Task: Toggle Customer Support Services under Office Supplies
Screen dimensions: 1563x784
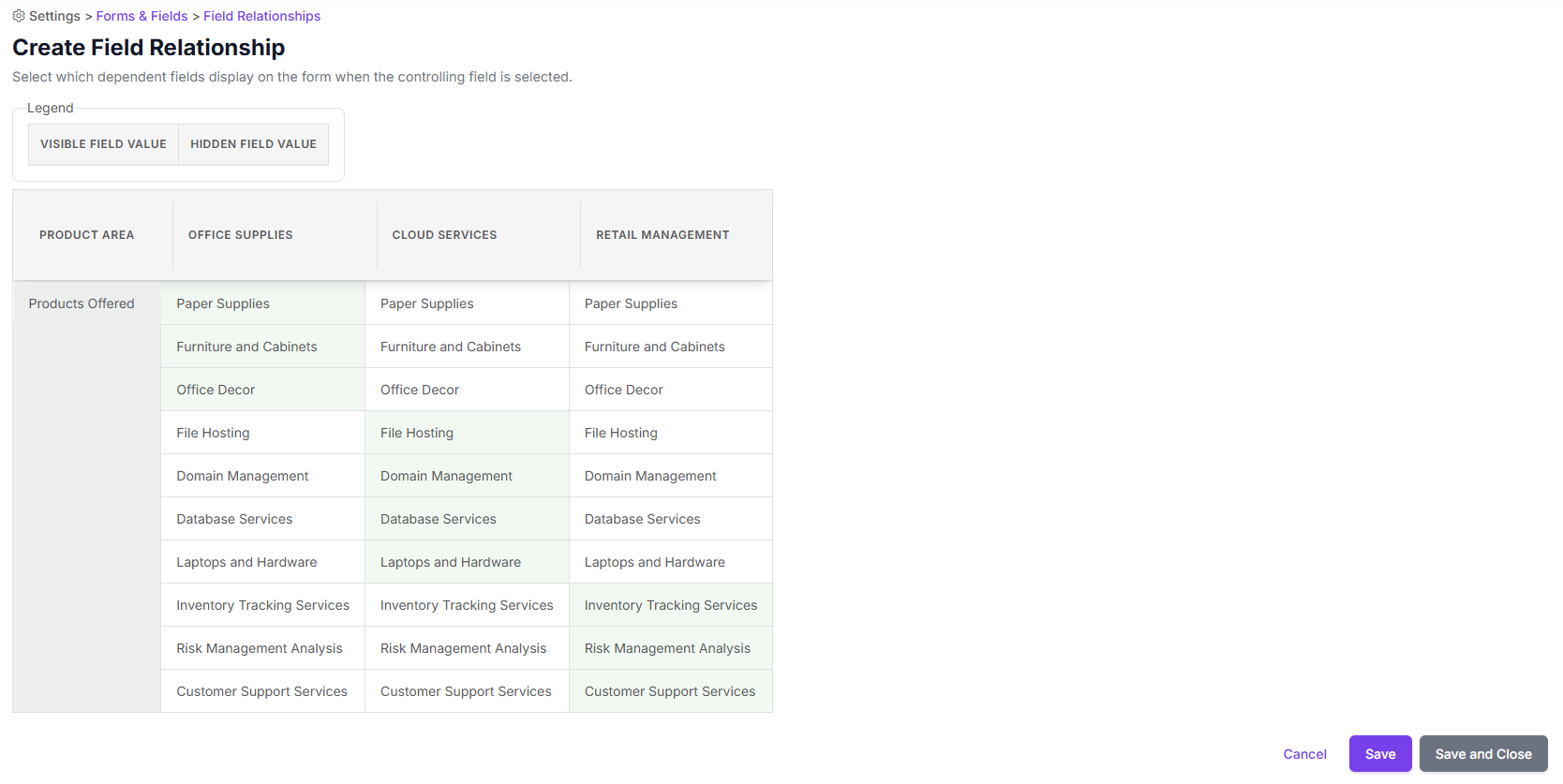Action: [x=262, y=691]
